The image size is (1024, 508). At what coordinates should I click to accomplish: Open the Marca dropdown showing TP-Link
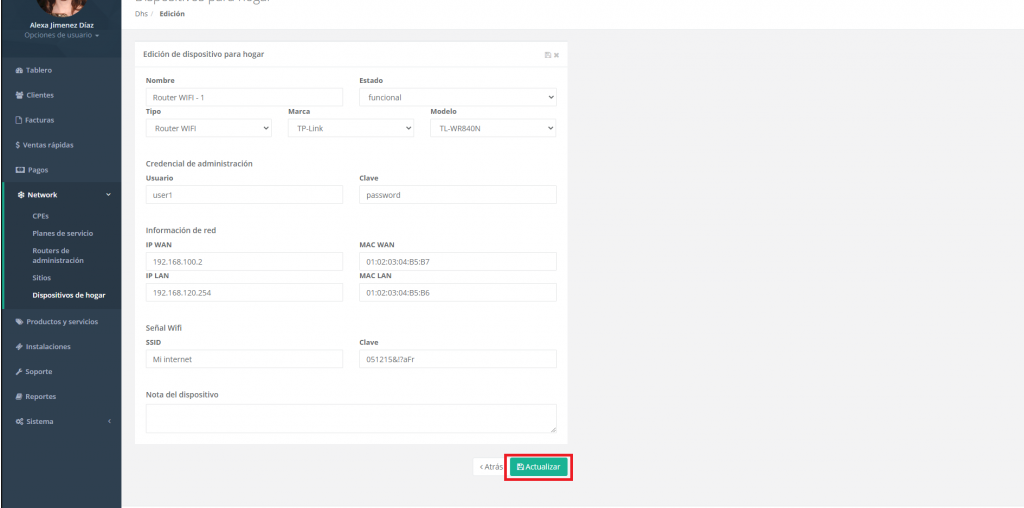(x=350, y=128)
